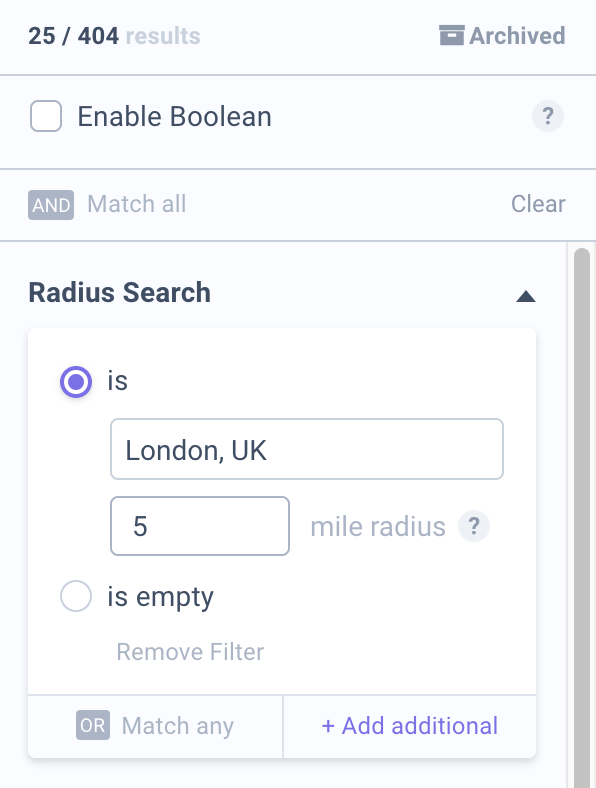This screenshot has height=788, width=596.
Task: Tick the Enable Boolean checkbox
Action: [x=46, y=116]
